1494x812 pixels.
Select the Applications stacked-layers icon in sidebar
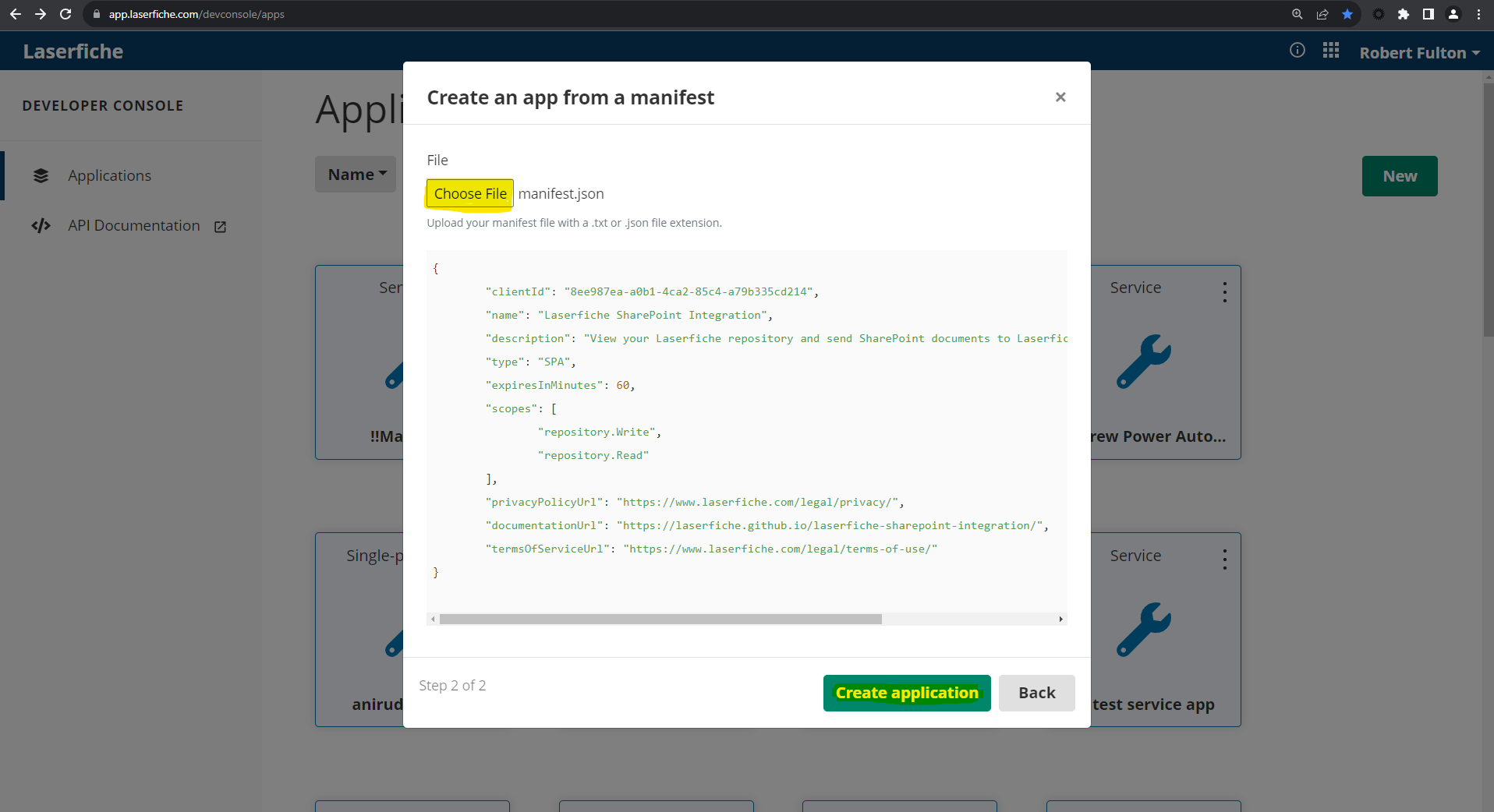[41, 175]
